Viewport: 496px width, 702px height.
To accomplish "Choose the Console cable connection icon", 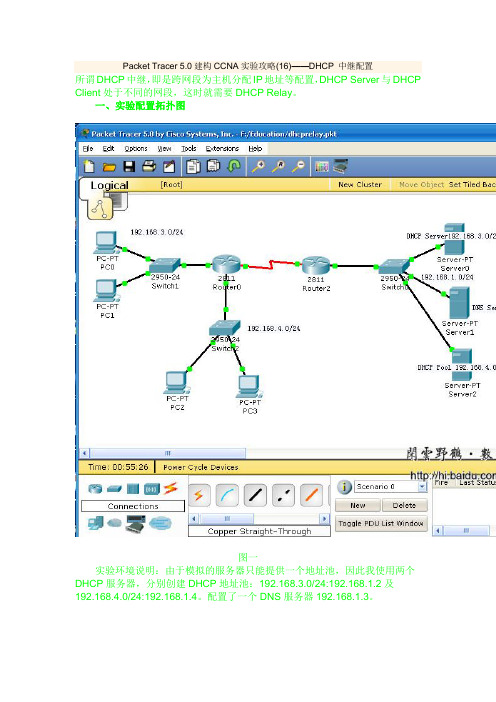I will point(227,495).
